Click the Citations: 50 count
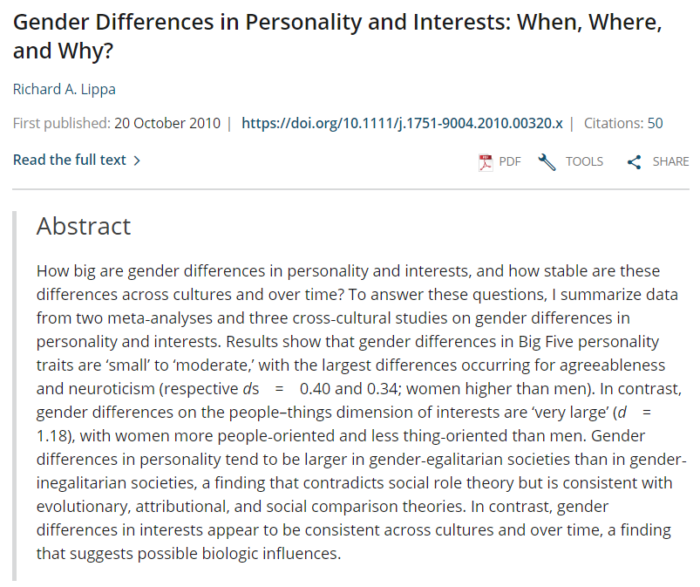 point(623,123)
